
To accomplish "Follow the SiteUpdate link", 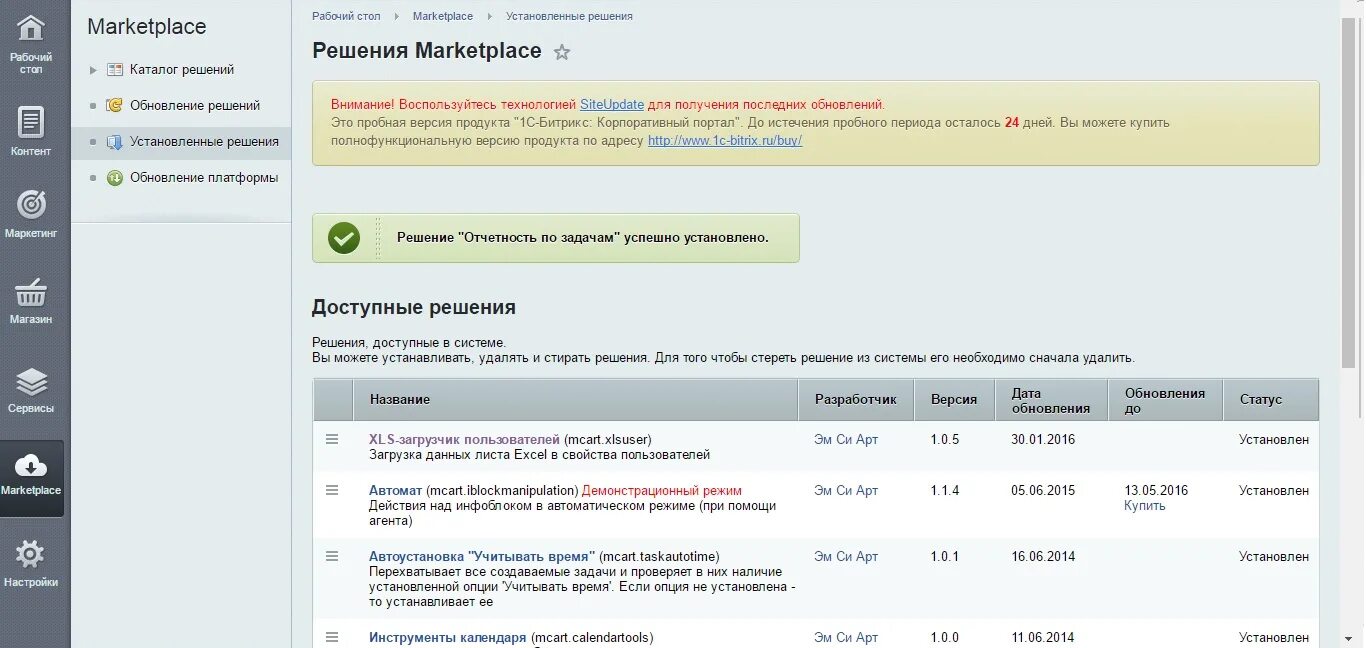I will click(612, 104).
